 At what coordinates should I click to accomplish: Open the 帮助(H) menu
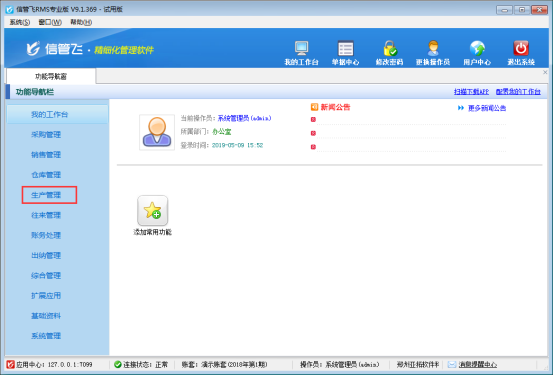click(x=81, y=22)
